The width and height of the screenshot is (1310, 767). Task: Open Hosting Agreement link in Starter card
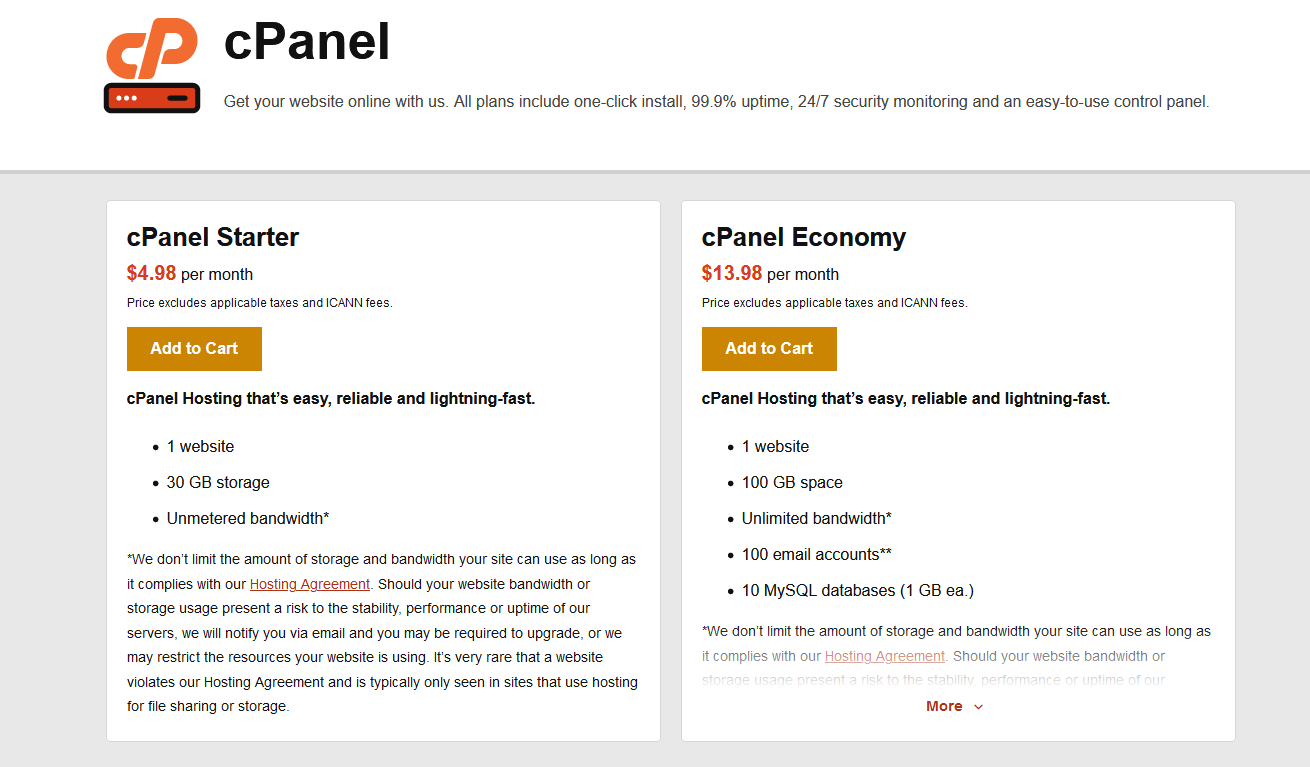[x=310, y=584]
